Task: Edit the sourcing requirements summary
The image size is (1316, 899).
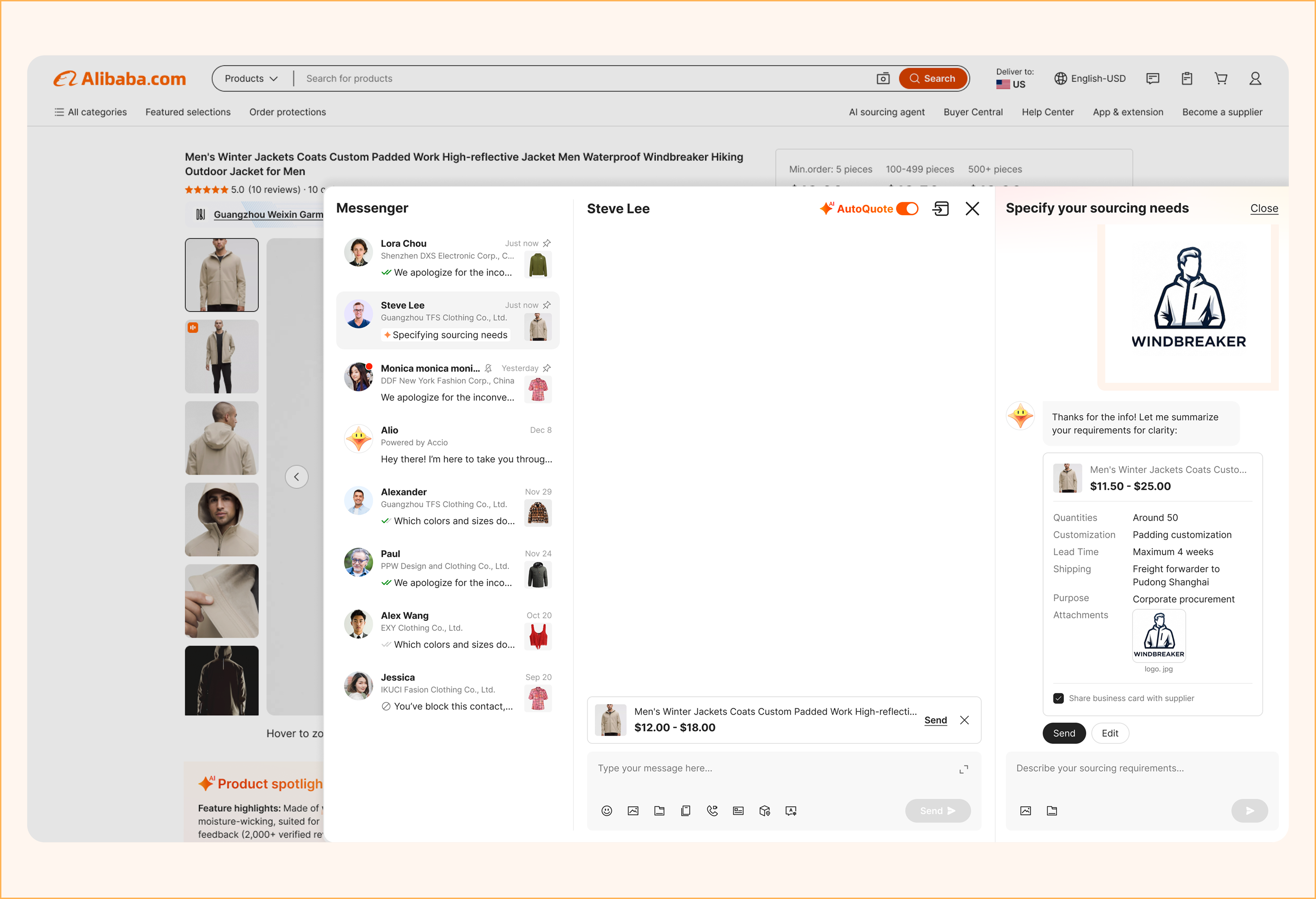Action: click(x=1110, y=733)
